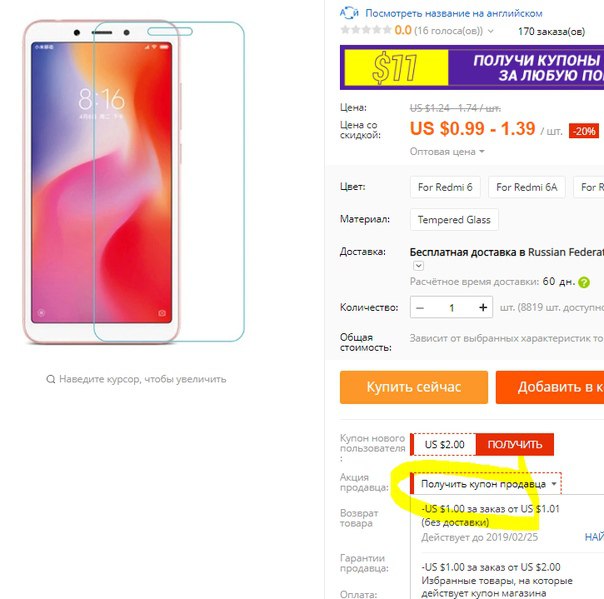Click the $11 coupons promo banner
Viewport: 604px width, 599px height.
[x=472, y=67]
